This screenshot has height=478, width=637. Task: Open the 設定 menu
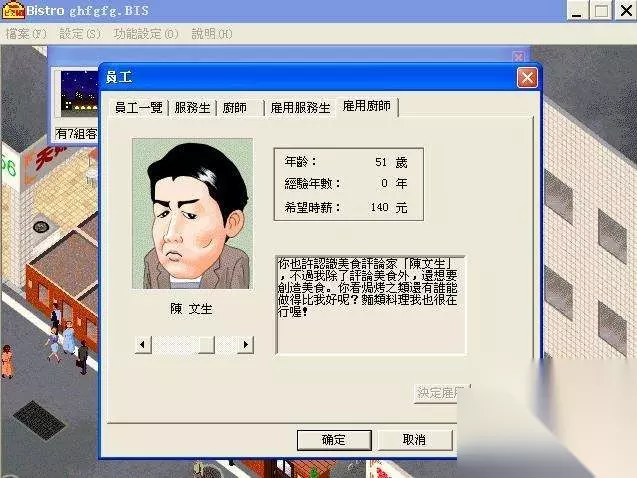[80, 34]
